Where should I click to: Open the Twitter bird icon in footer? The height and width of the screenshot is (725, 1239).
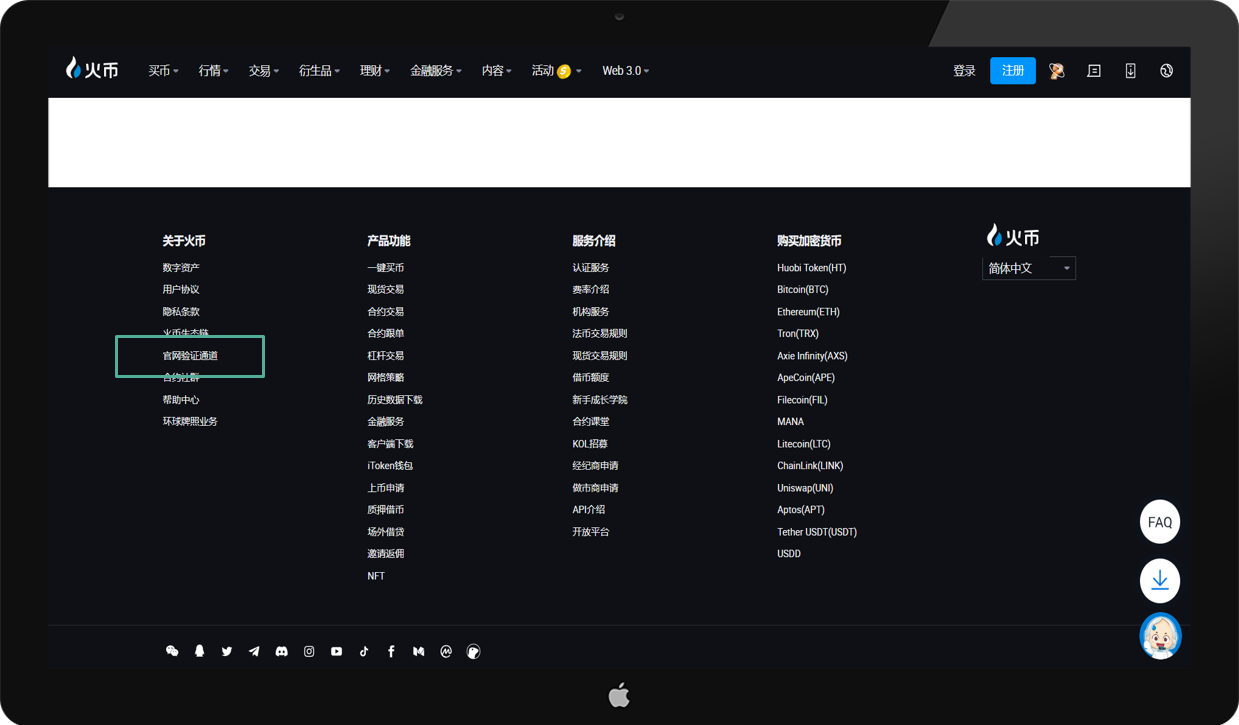point(227,651)
